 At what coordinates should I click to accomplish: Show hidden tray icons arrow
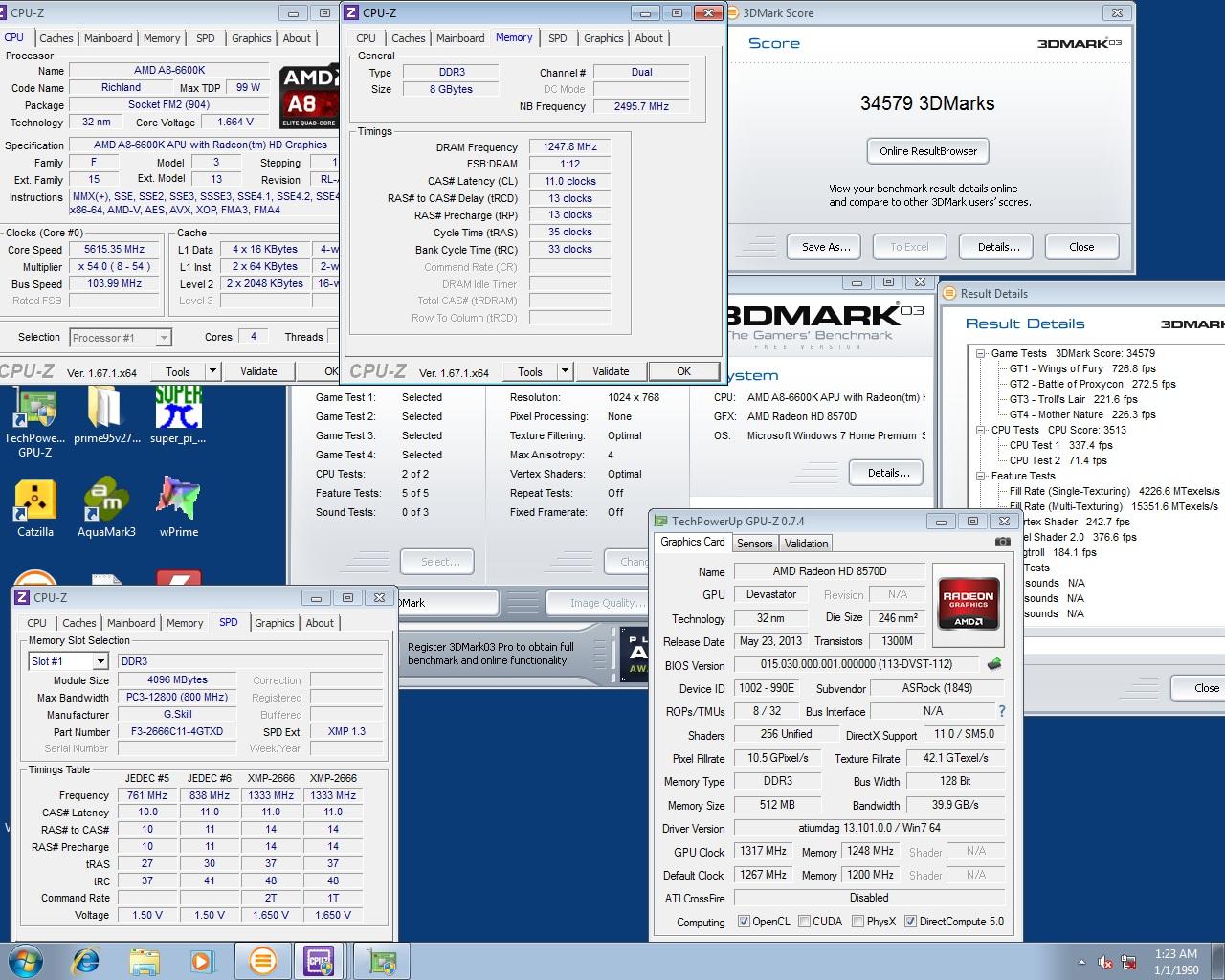click(1082, 962)
